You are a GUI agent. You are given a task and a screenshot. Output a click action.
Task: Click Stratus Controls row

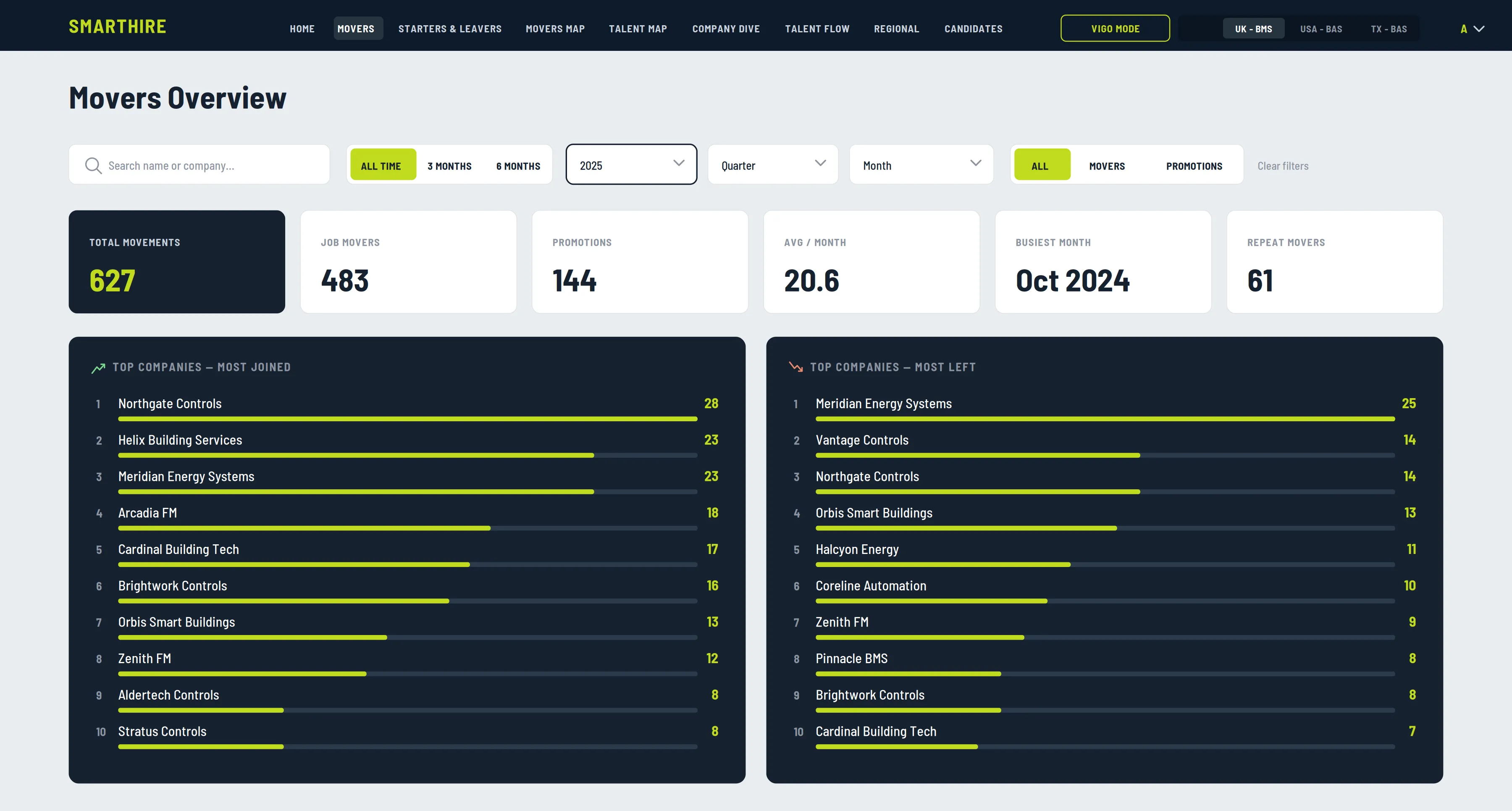click(x=407, y=737)
